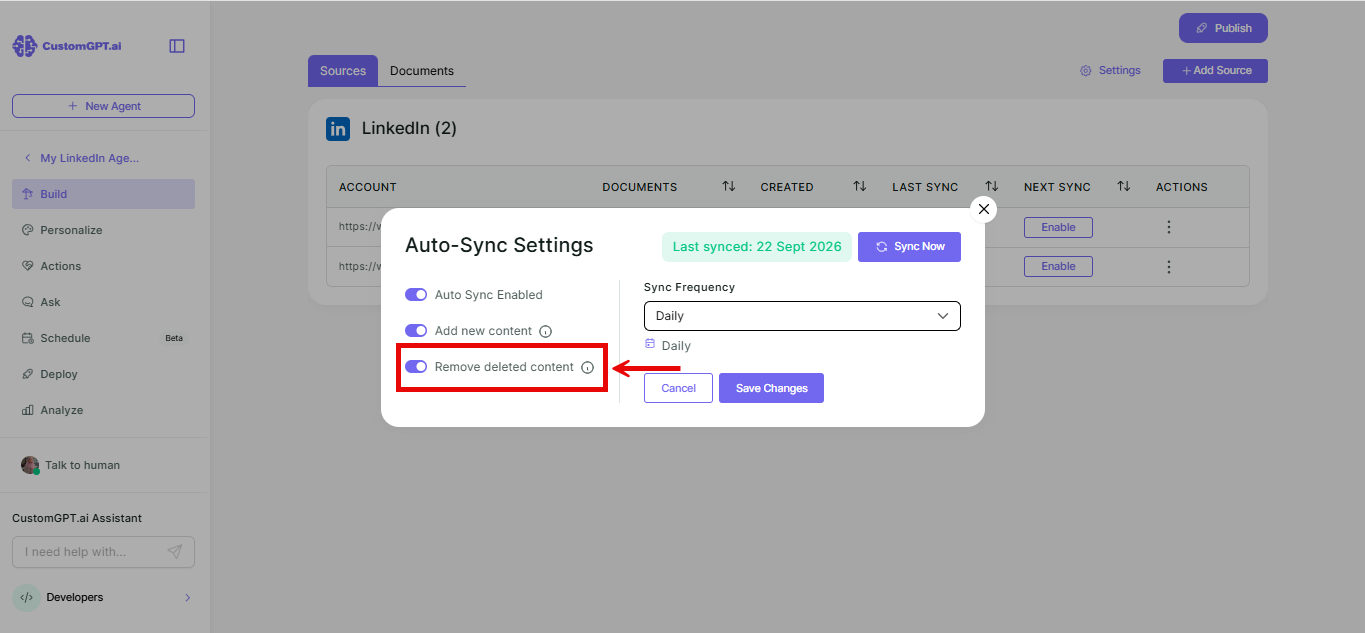This screenshot has height=633, width=1365.
Task: Toggle Add new content switch
Action: (x=416, y=331)
